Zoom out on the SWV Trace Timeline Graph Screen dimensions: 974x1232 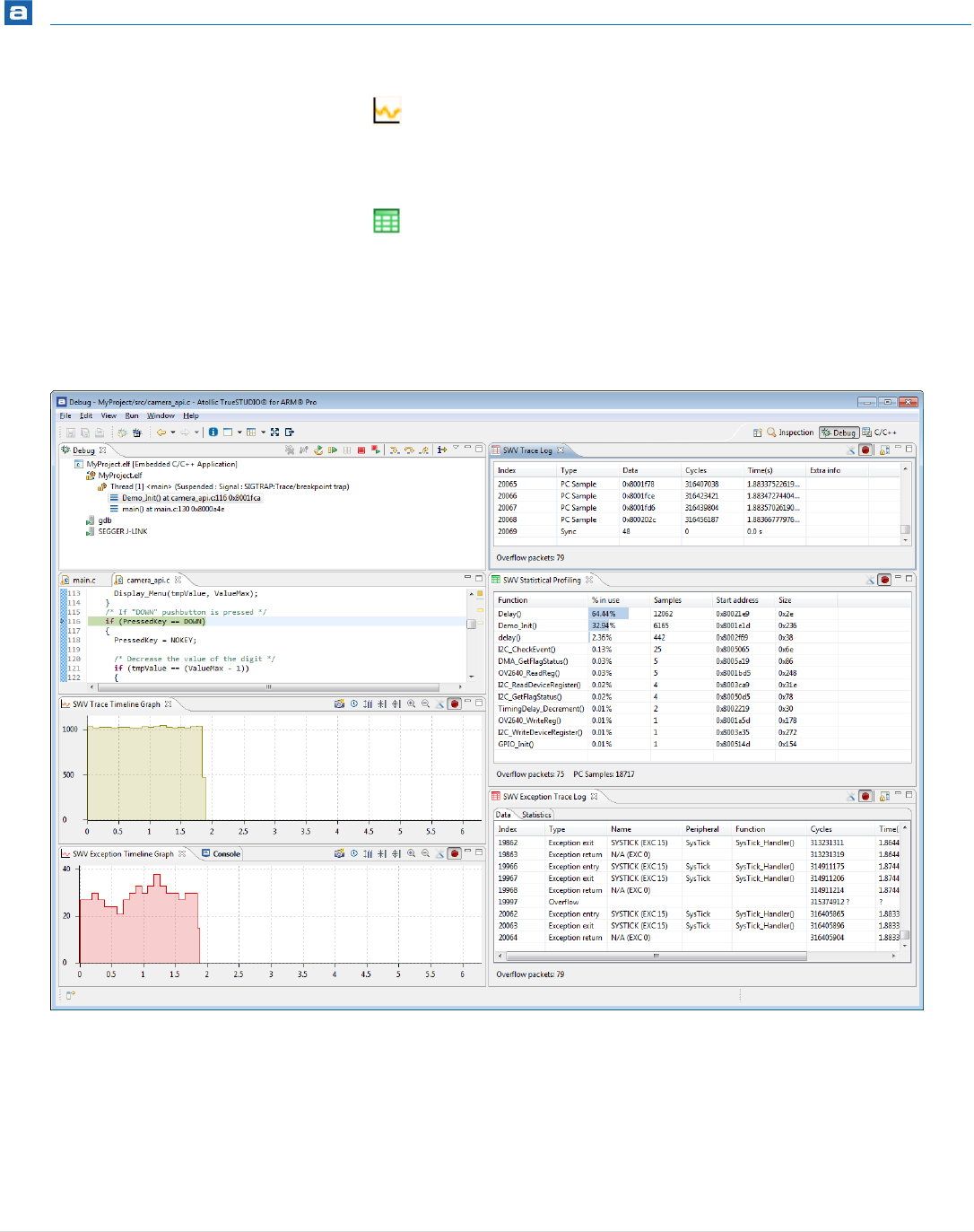(x=425, y=703)
